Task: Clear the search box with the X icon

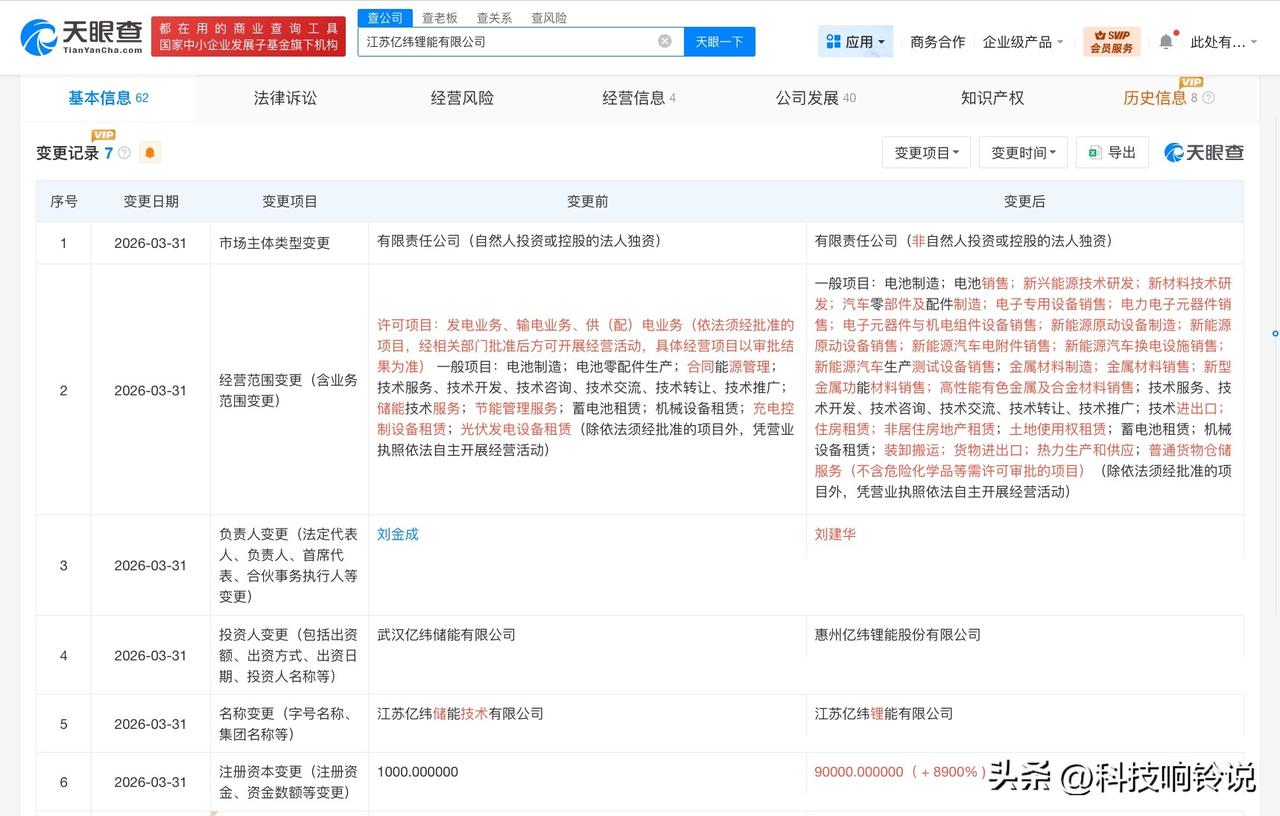Action: (665, 41)
